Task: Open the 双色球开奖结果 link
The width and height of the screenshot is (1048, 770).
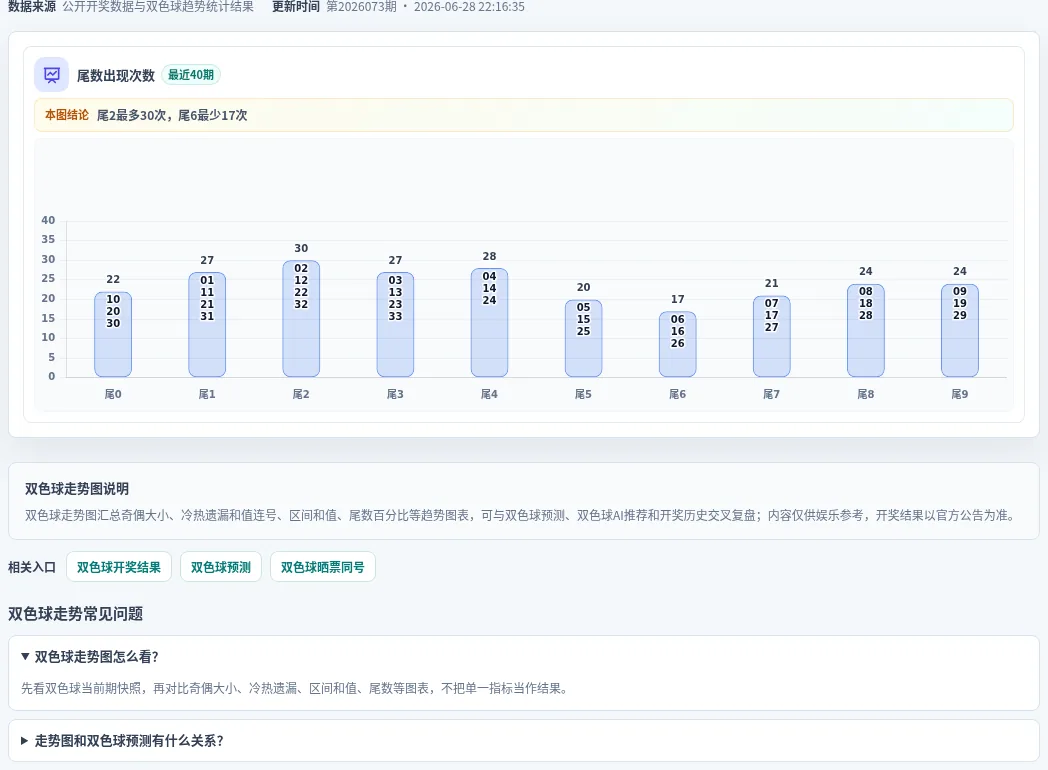Action: click(119, 567)
